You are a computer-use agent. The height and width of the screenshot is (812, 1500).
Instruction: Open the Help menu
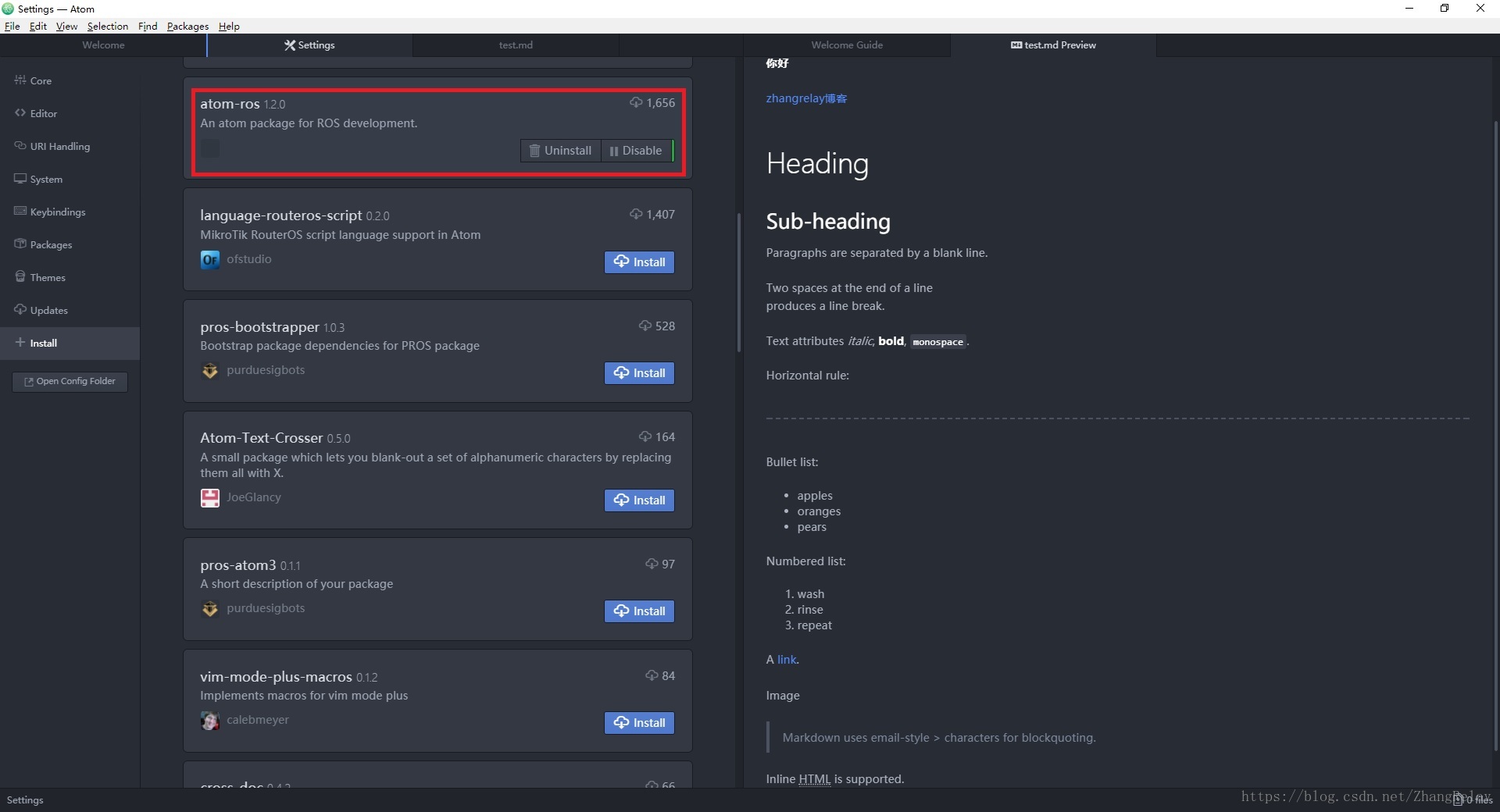click(x=229, y=26)
